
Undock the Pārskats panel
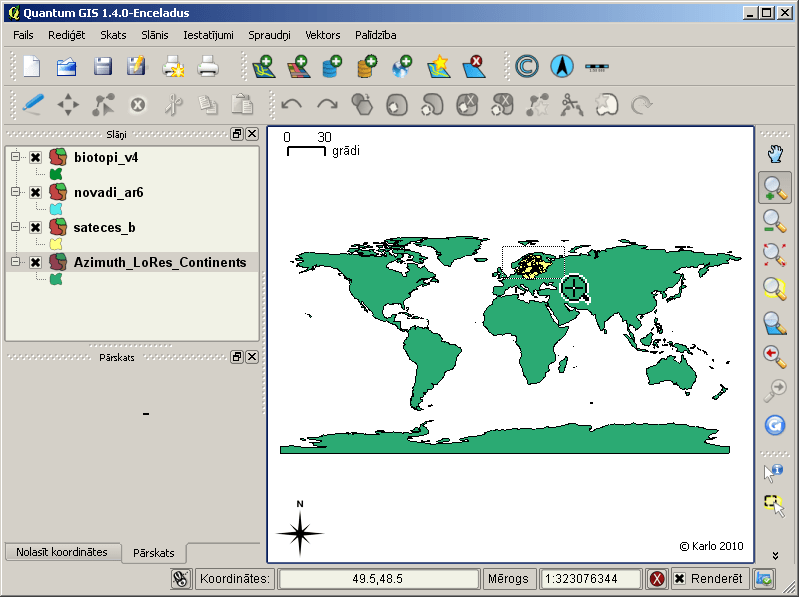point(237,357)
